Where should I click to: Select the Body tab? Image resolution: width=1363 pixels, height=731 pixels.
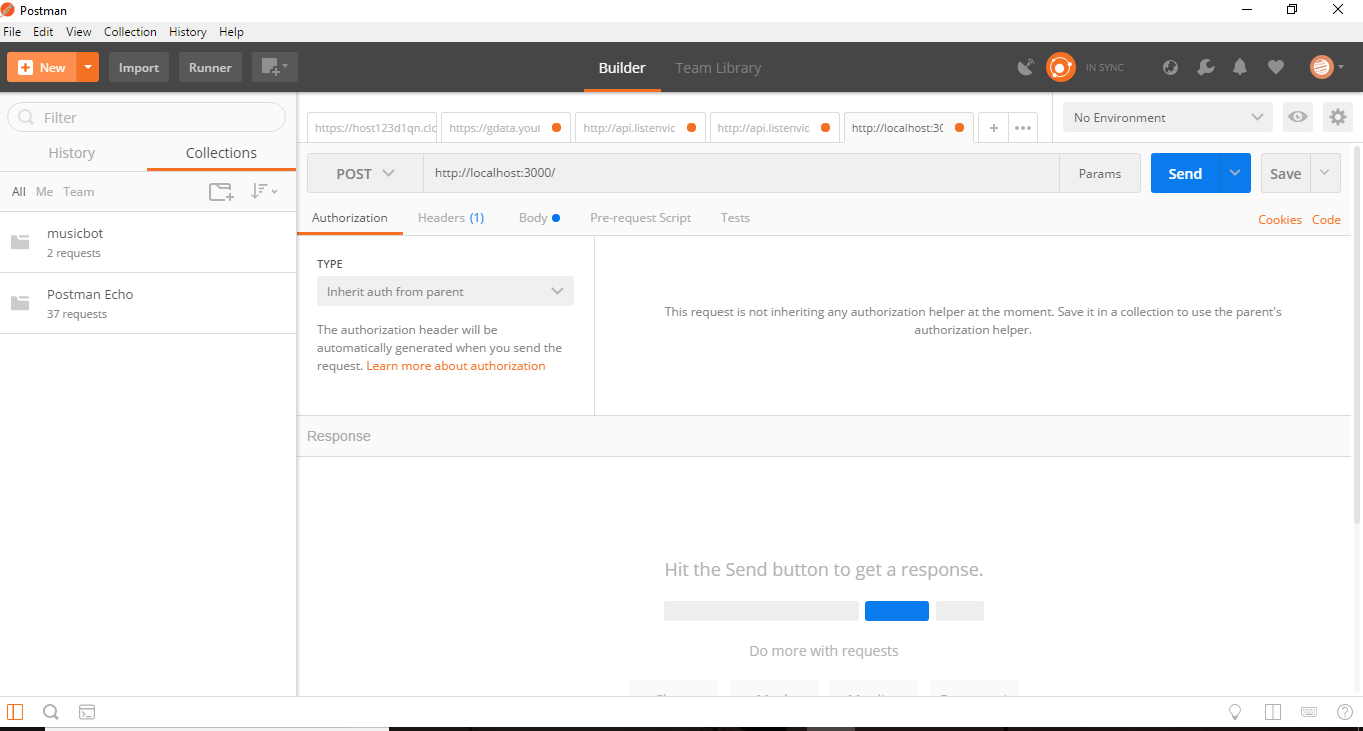click(539, 218)
